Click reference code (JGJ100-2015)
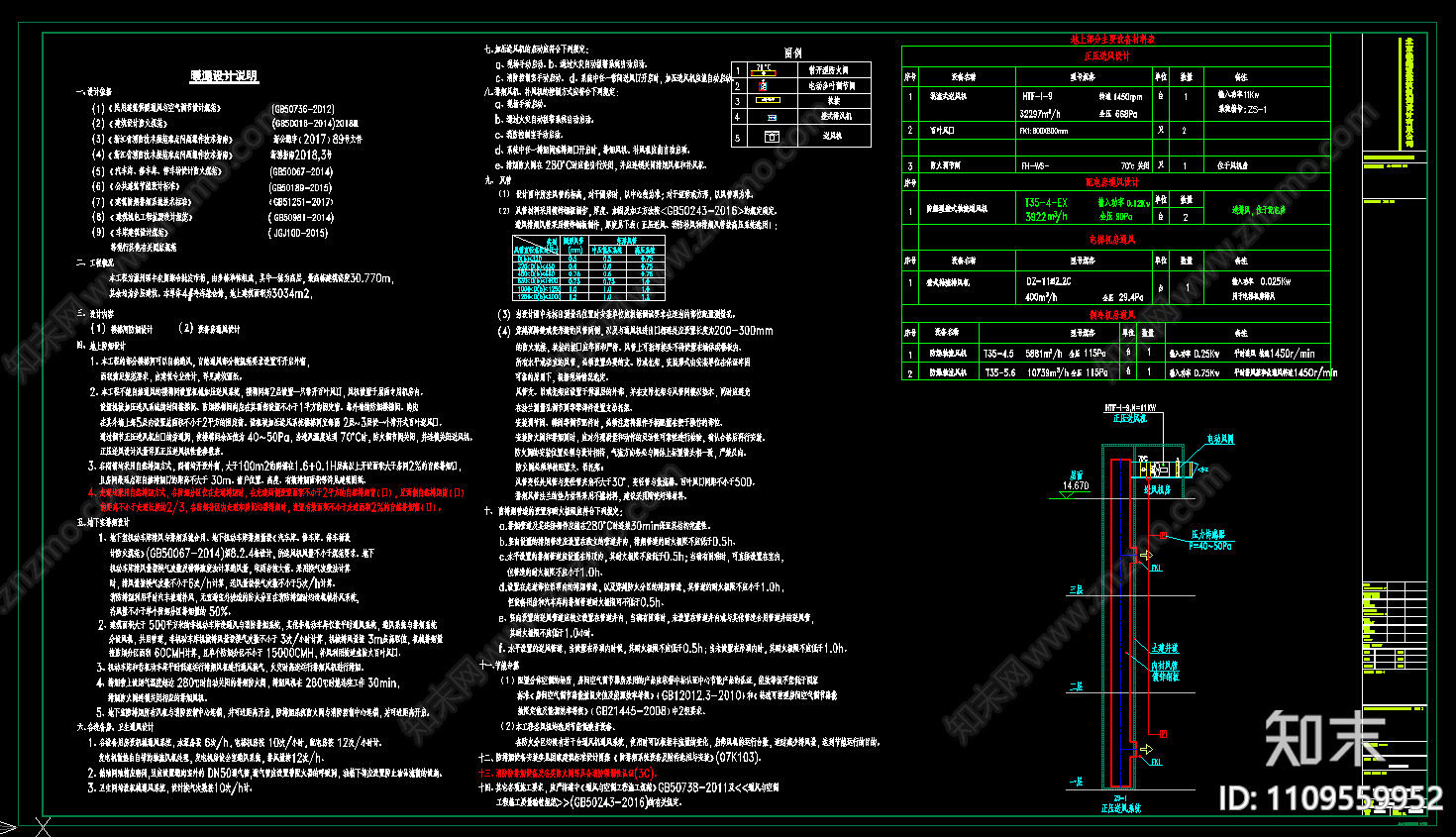The image size is (1456, 837). click(x=298, y=233)
